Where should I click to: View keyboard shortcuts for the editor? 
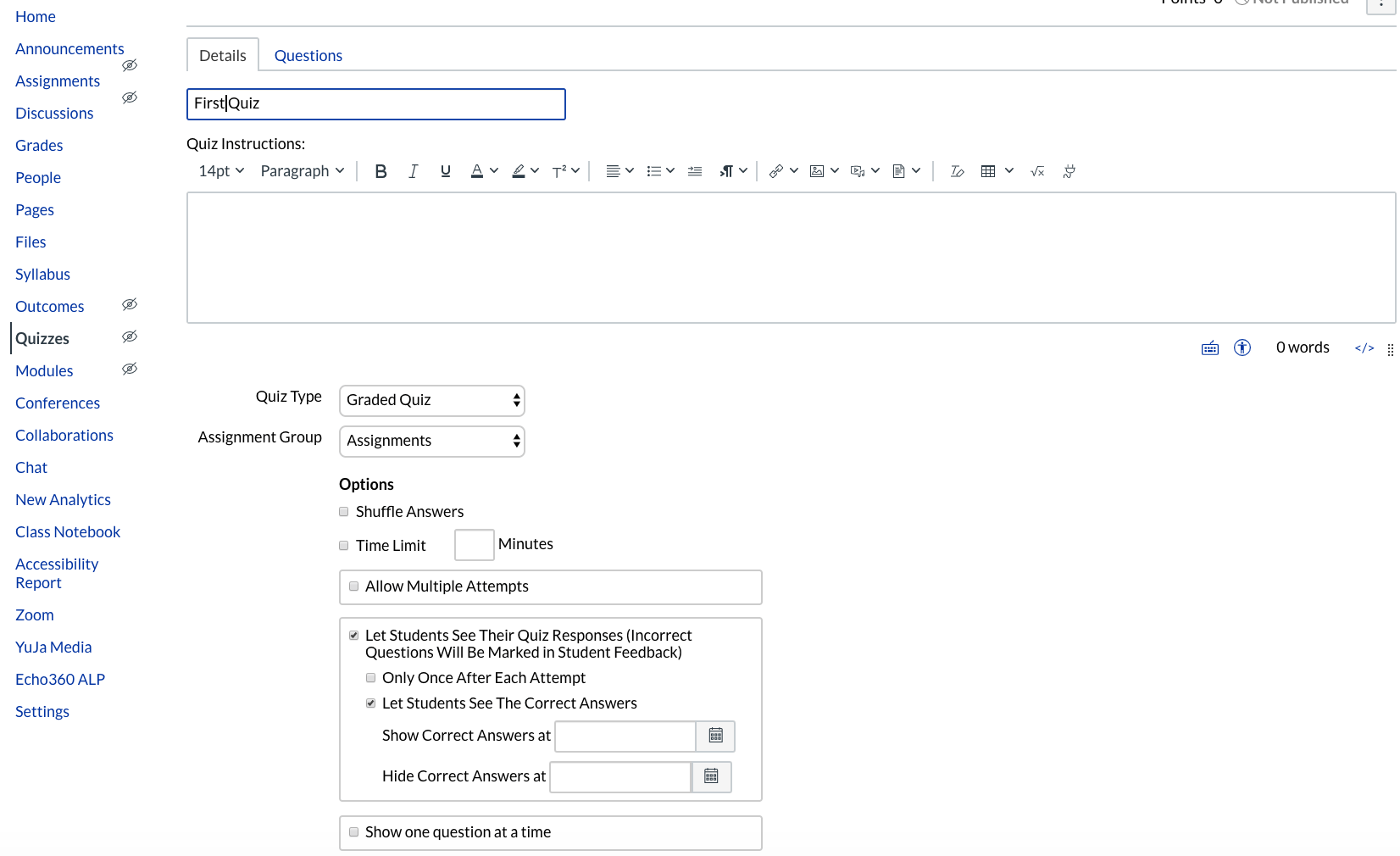pyautogui.click(x=1209, y=347)
